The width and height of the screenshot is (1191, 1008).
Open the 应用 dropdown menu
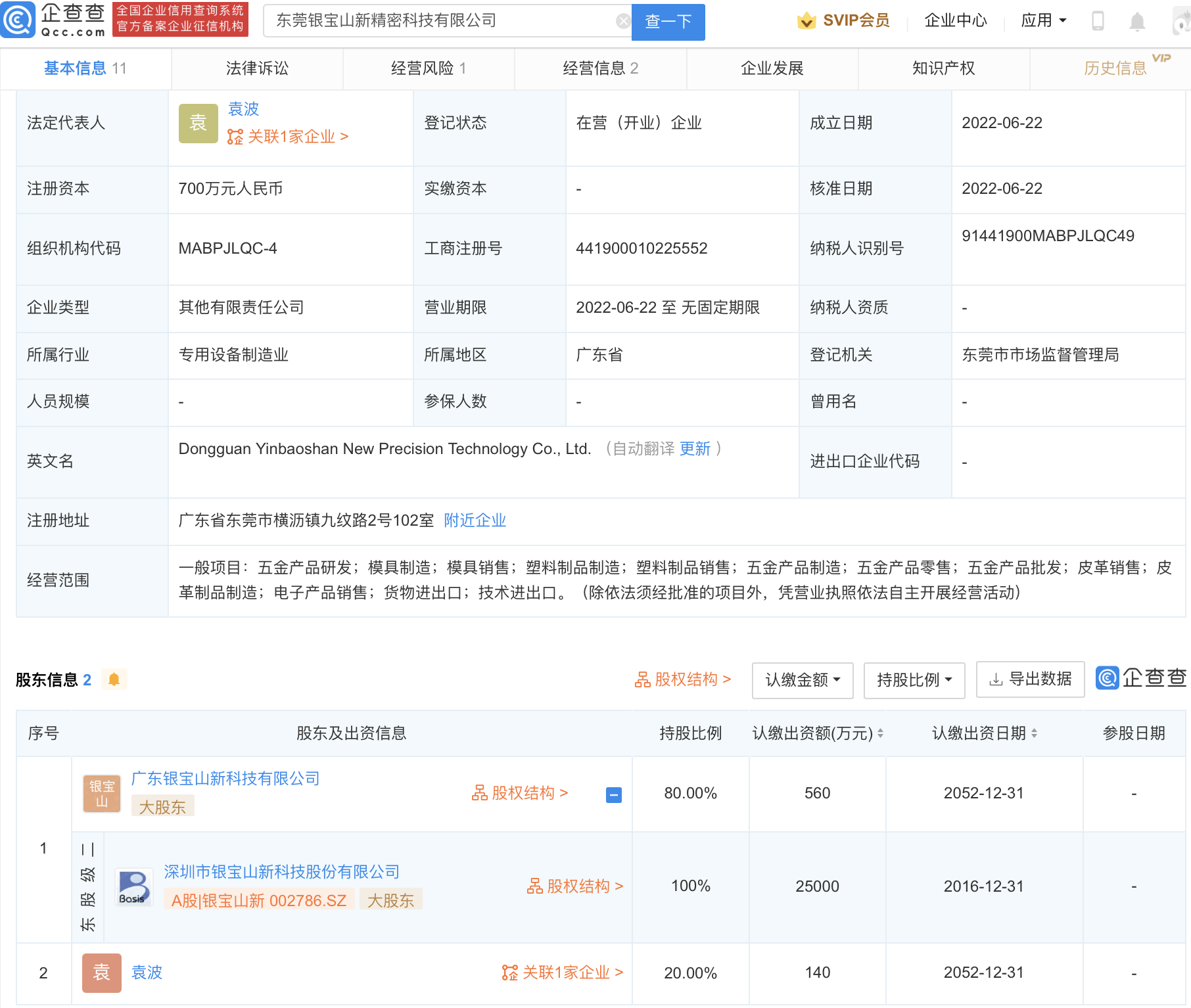1044,21
